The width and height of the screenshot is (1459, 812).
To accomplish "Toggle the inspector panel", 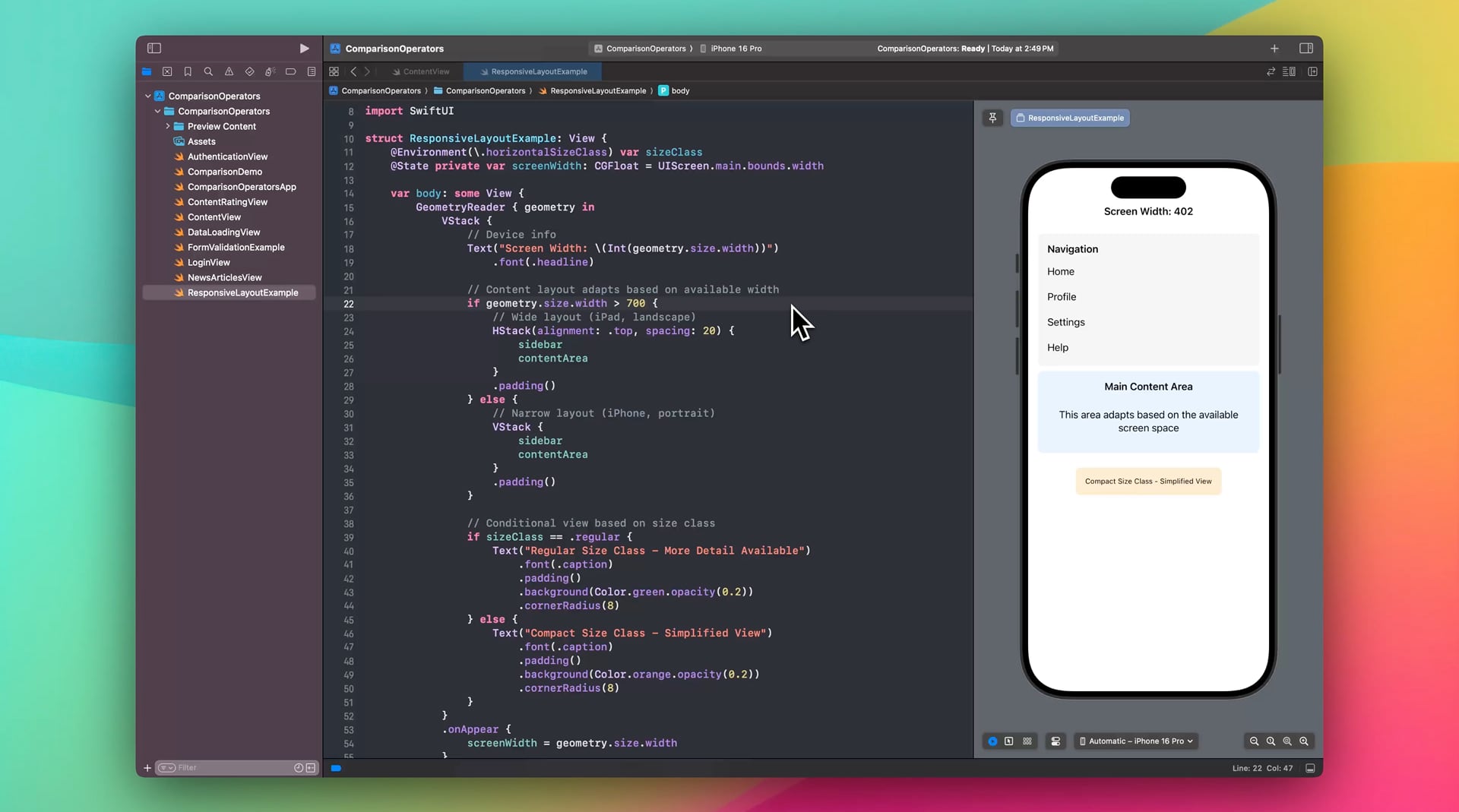I will (1306, 49).
